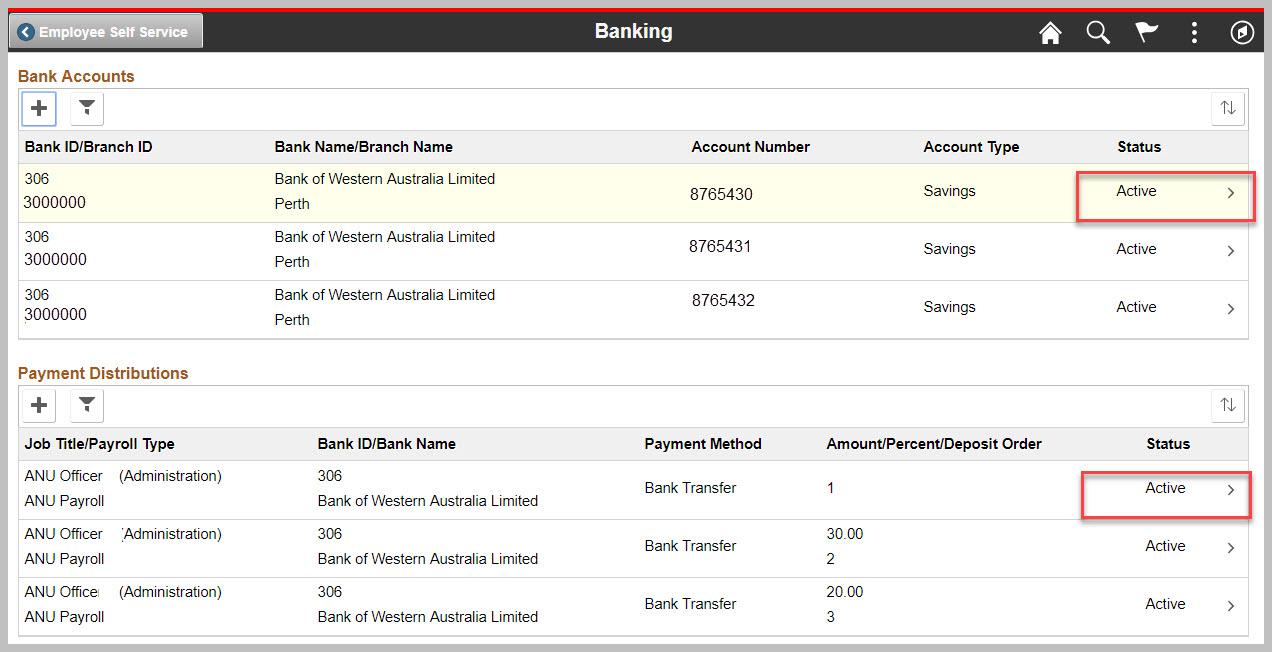This screenshot has width=1272, height=652.
Task: Open account 8765432 row chevron
Action: tap(1231, 309)
